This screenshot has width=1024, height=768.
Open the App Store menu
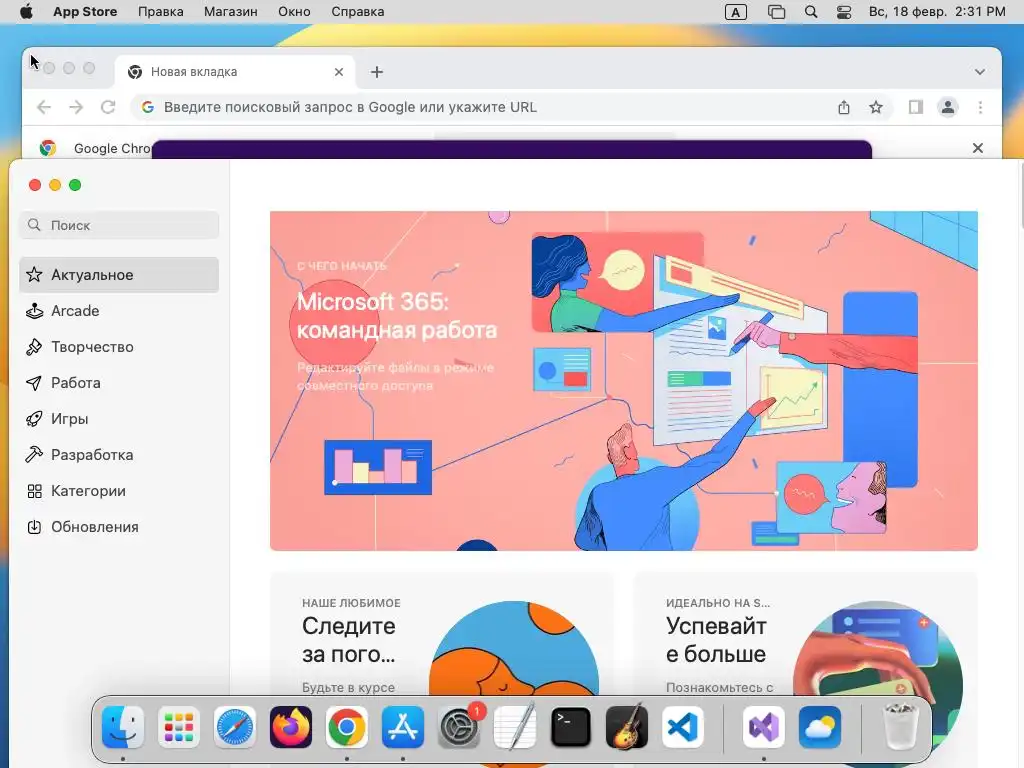[85, 12]
